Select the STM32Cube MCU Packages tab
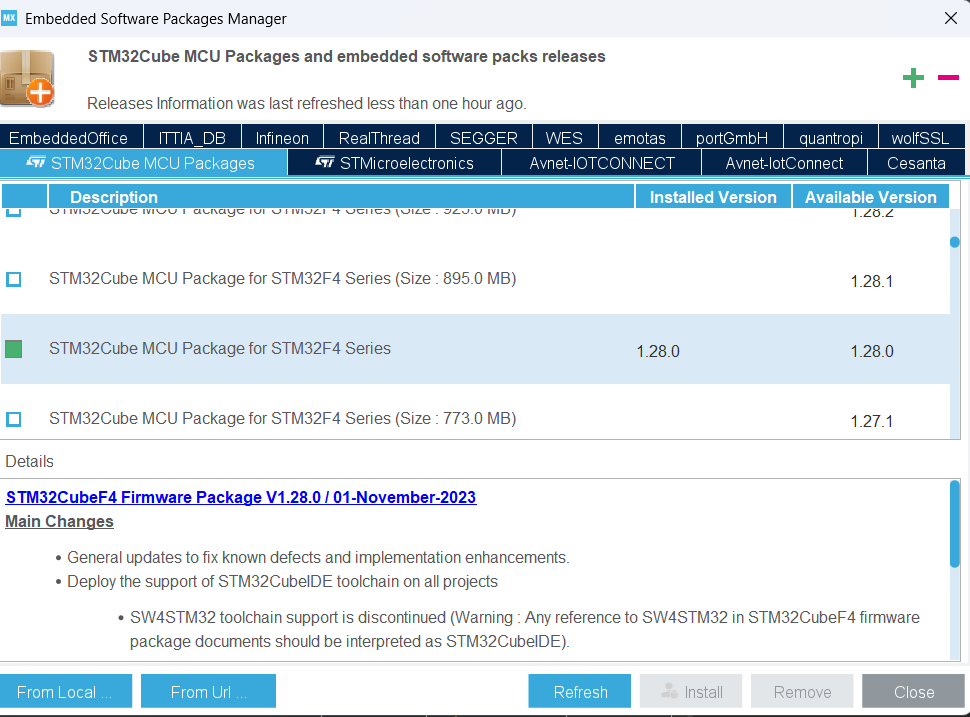Screen dimensions: 970x717 (x=143, y=163)
